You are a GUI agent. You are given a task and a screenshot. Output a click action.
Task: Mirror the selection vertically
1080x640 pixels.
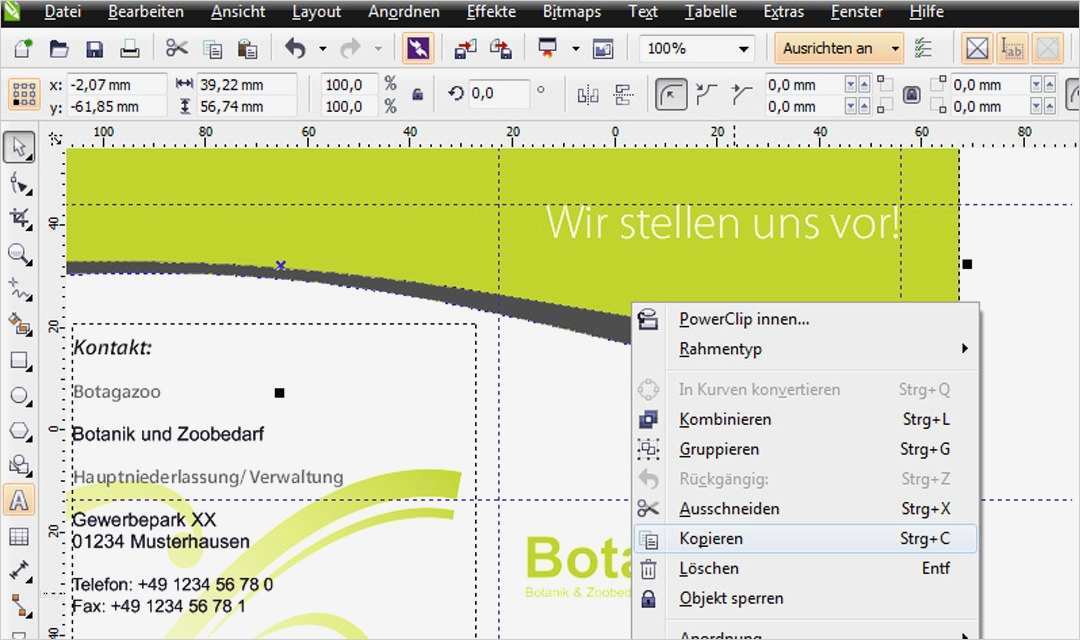tap(624, 92)
